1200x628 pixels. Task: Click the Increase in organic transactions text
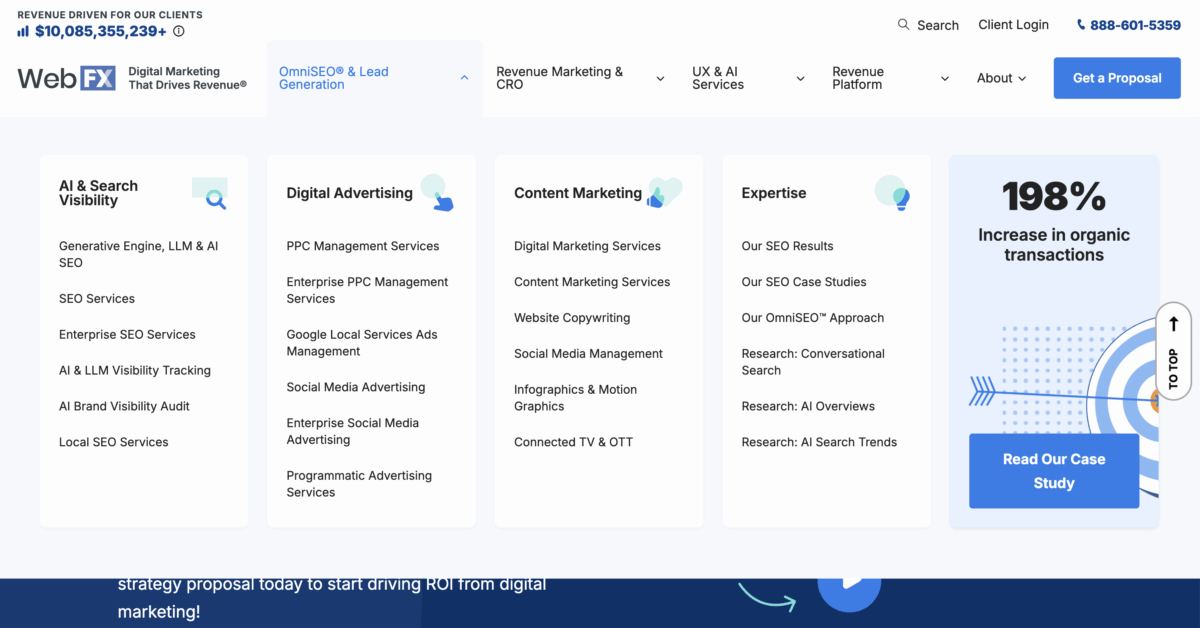pos(1054,245)
